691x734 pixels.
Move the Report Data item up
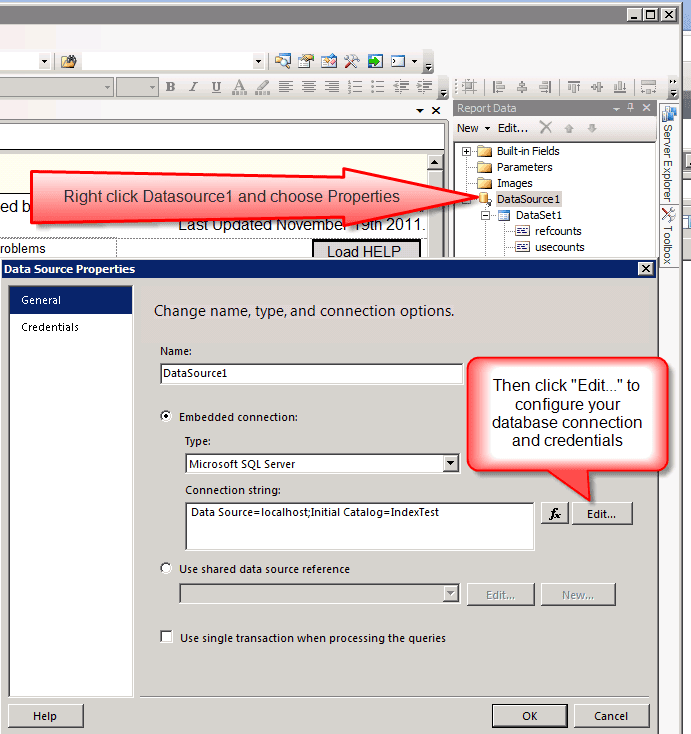(x=569, y=128)
